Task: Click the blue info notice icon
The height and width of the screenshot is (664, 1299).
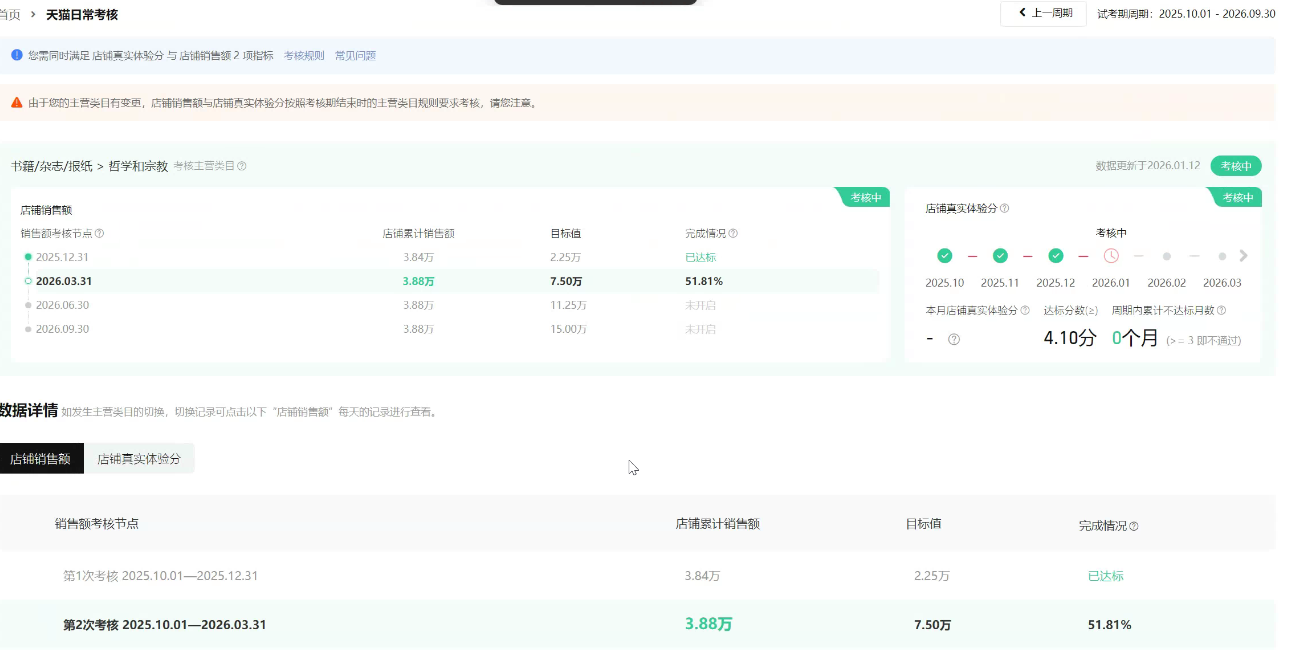Action: (x=17, y=55)
